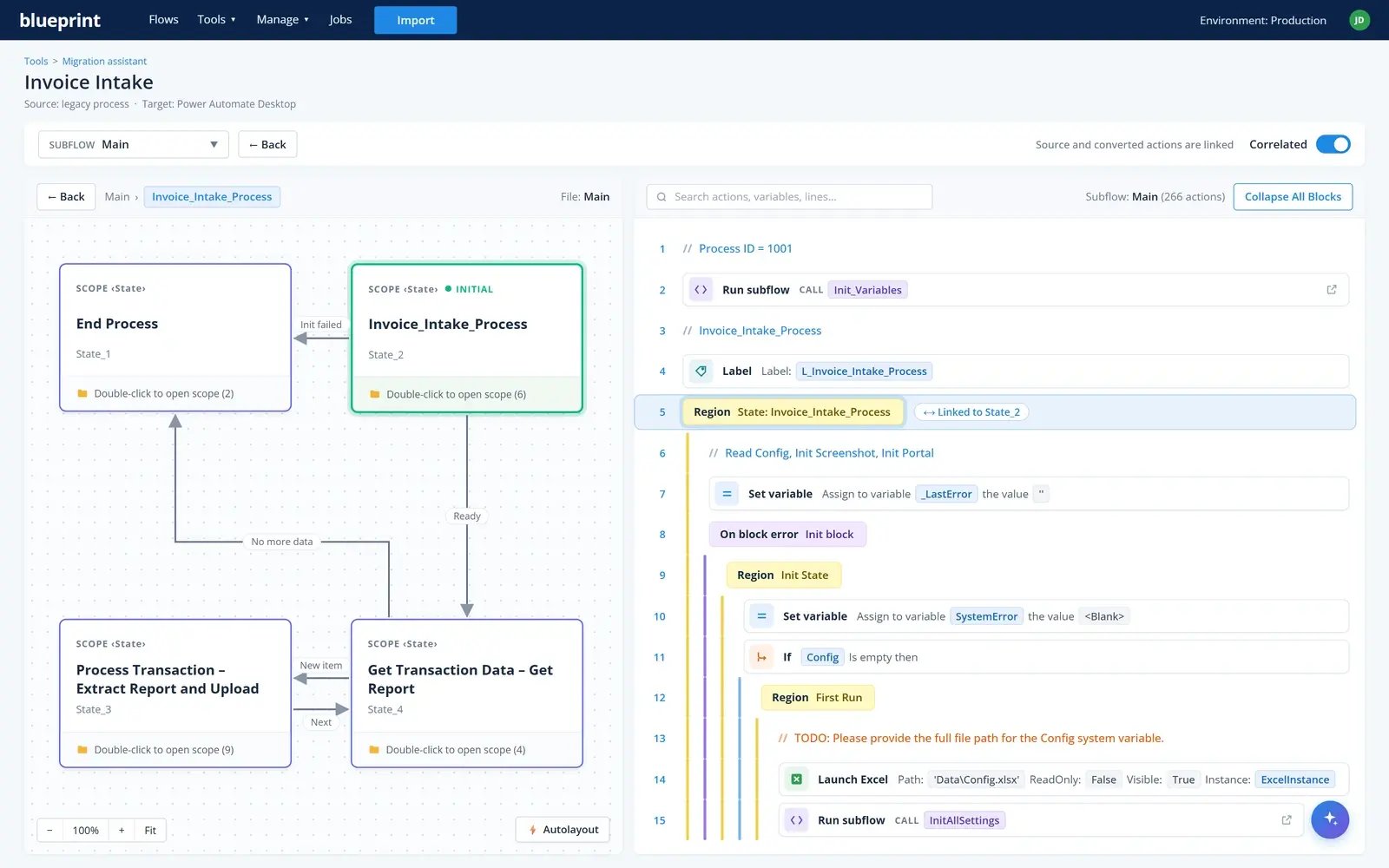Click Collapse All Blocks button
Image resolution: width=1389 pixels, height=868 pixels.
[1293, 197]
